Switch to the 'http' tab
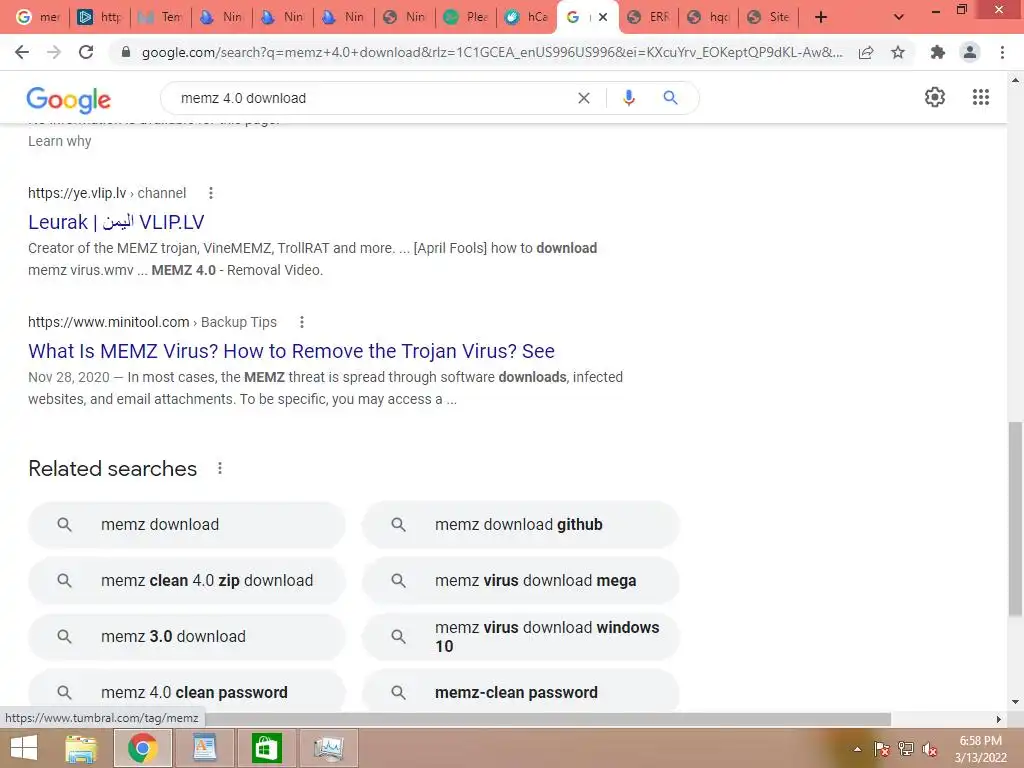The width and height of the screenshot is (1024, 768). (x=99, y=17)
